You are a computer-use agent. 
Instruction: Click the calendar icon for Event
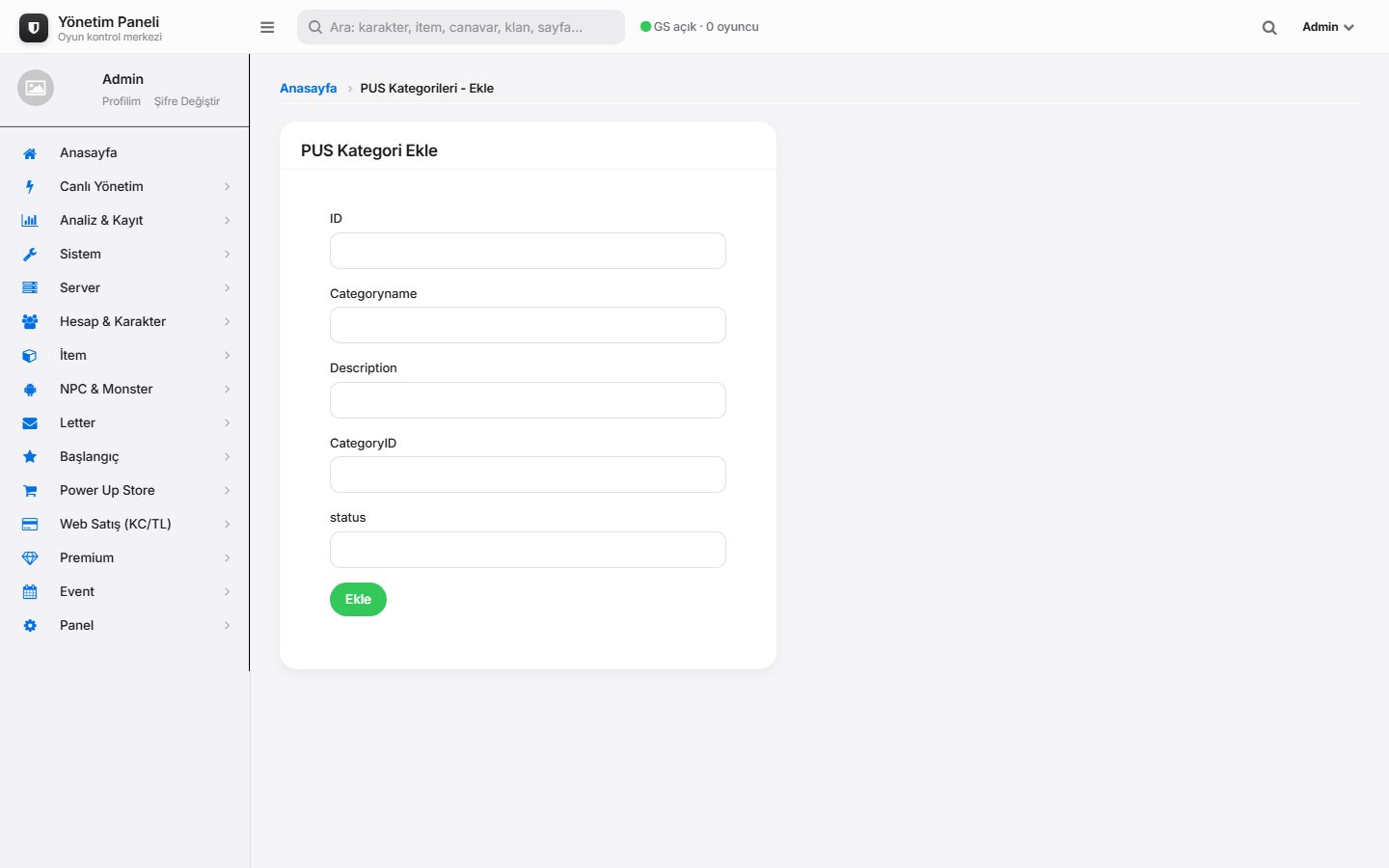tap(30, 592)
